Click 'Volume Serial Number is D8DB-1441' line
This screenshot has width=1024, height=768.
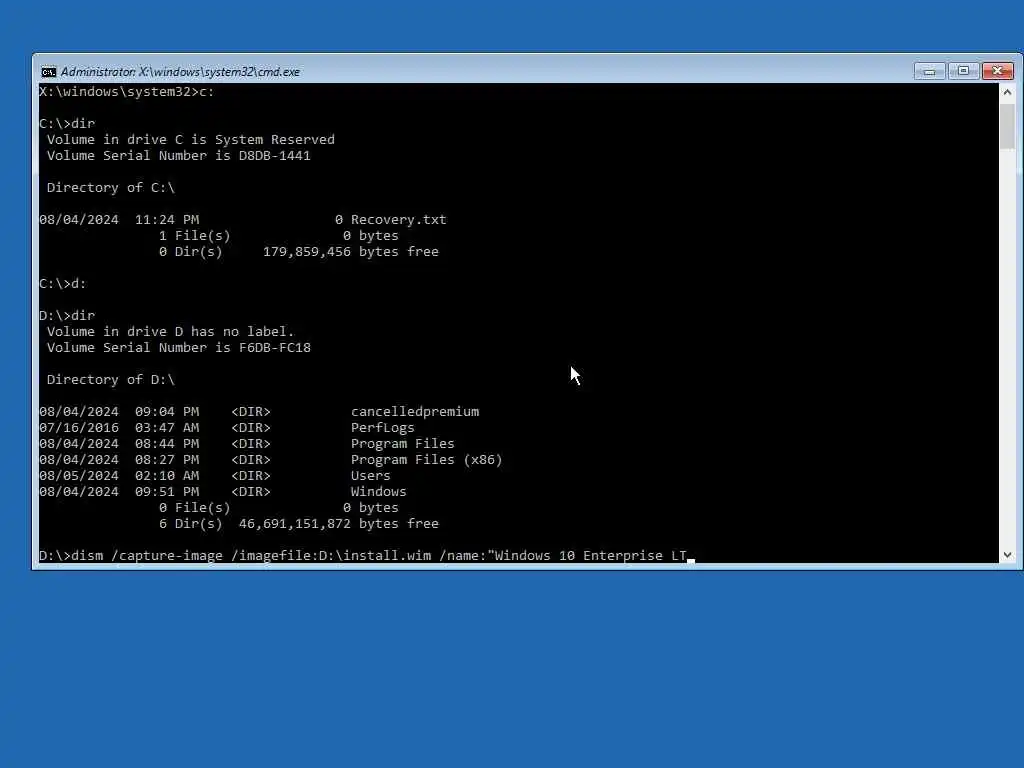pyautogui.click(x=178, y=155)
